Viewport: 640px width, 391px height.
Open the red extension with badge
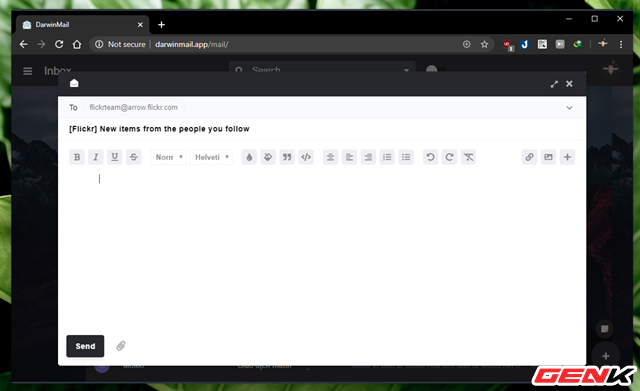507,44
